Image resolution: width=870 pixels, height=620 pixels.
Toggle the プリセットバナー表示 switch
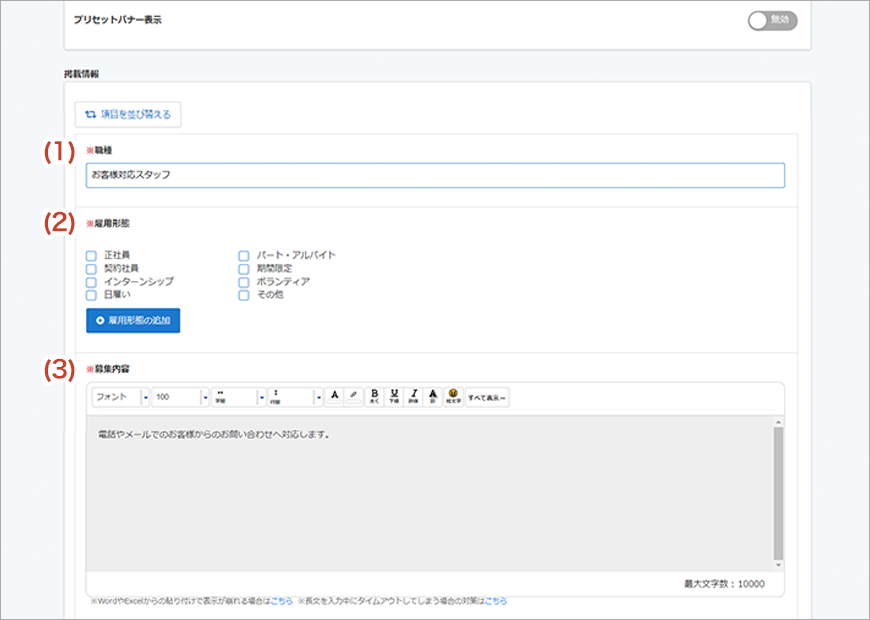pos(772,20)
